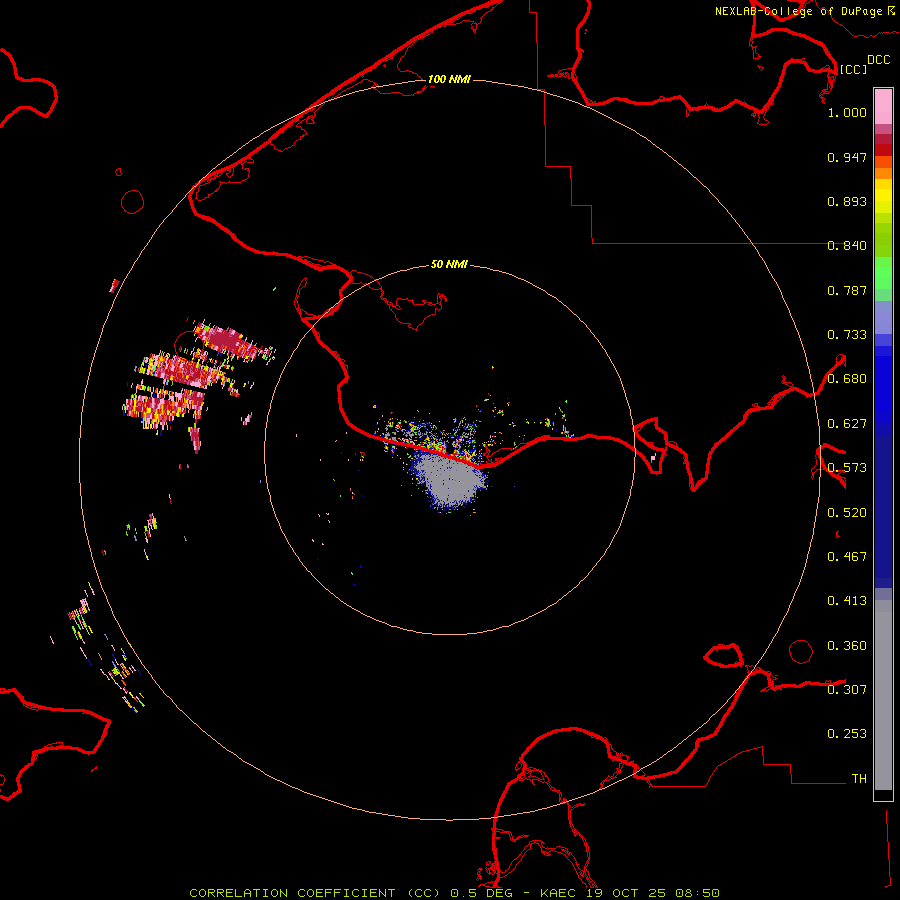Click the 0.947 scale value
The width and height of the screenshot is (900, 900).
coord(847,157)
